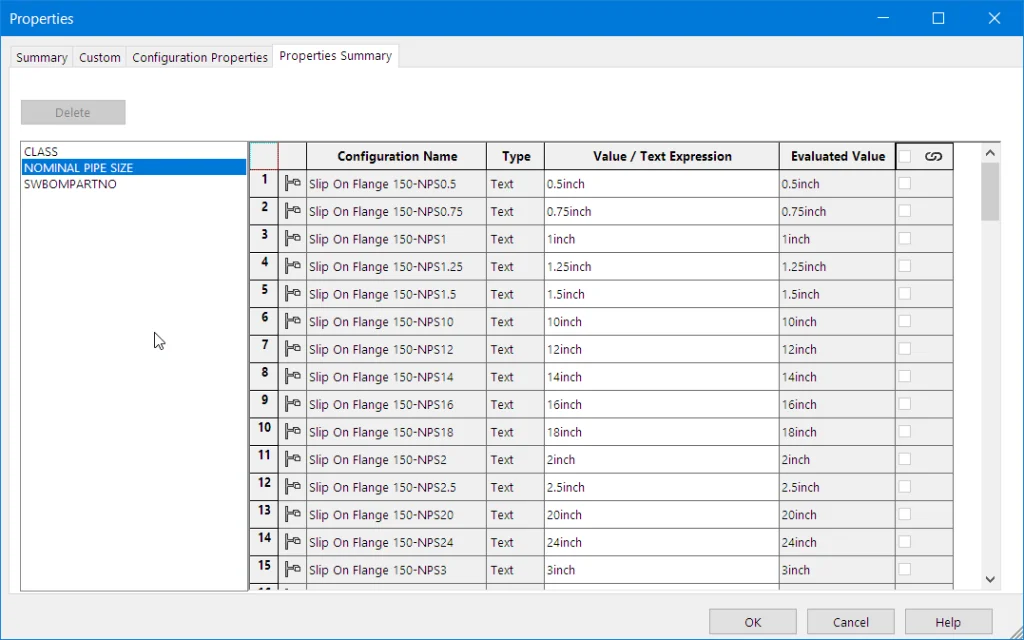This screenshot has width=1024, height=640.
Task: Switch to the Configuration Properties tab
Action: pyautogui.click(x=200, y=57)
